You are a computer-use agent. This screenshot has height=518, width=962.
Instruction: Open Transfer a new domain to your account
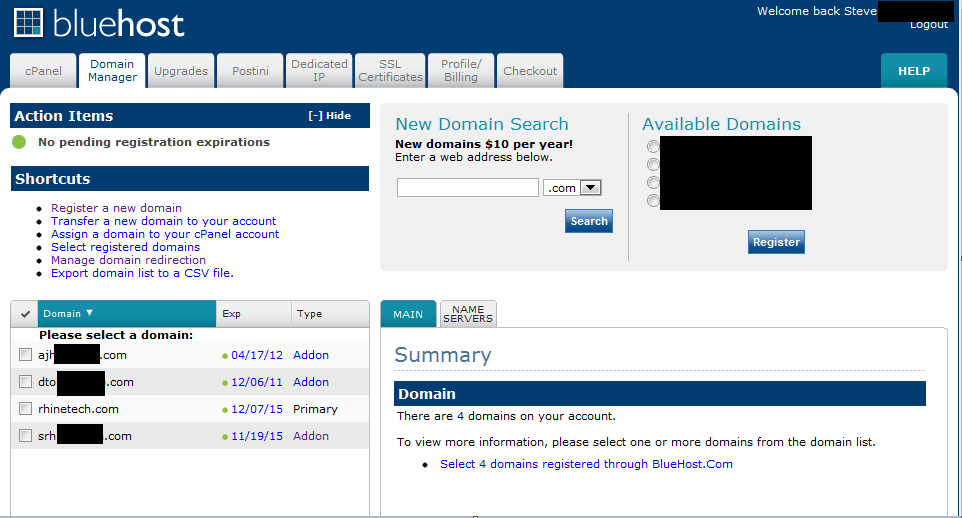pyautogui.click(x=163, y=221)
